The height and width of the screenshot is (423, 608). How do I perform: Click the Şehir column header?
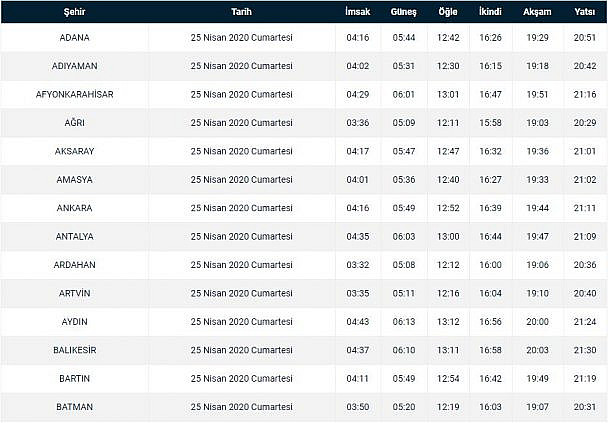[x=74, y=11]
